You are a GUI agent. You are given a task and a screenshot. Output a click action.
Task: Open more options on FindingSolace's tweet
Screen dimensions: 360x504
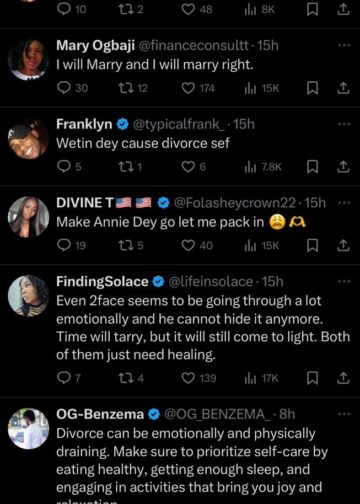coord(344,282)
